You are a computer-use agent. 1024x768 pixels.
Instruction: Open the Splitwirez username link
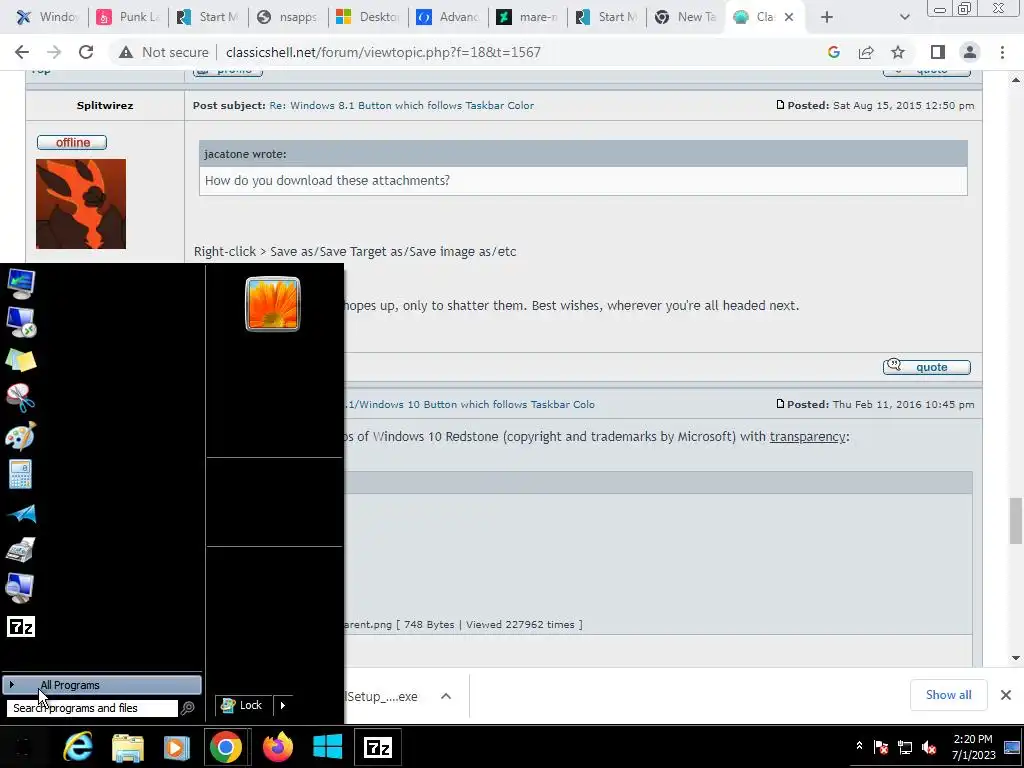point(105,105)
